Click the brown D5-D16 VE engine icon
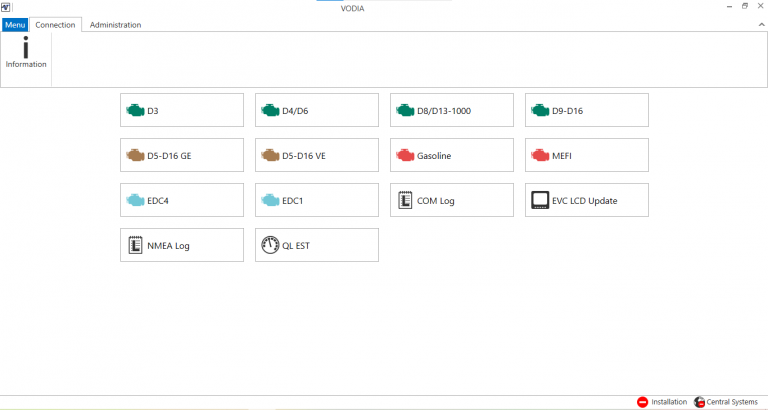 (270, 156)
